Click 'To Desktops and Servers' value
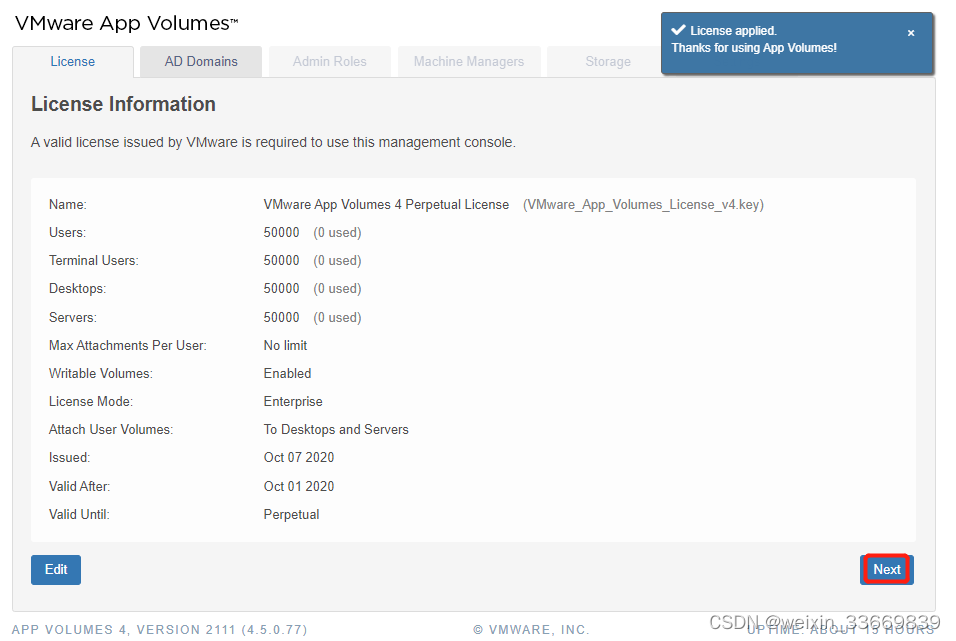This screenshot has width=956, height=641. (x=336, y=430)
